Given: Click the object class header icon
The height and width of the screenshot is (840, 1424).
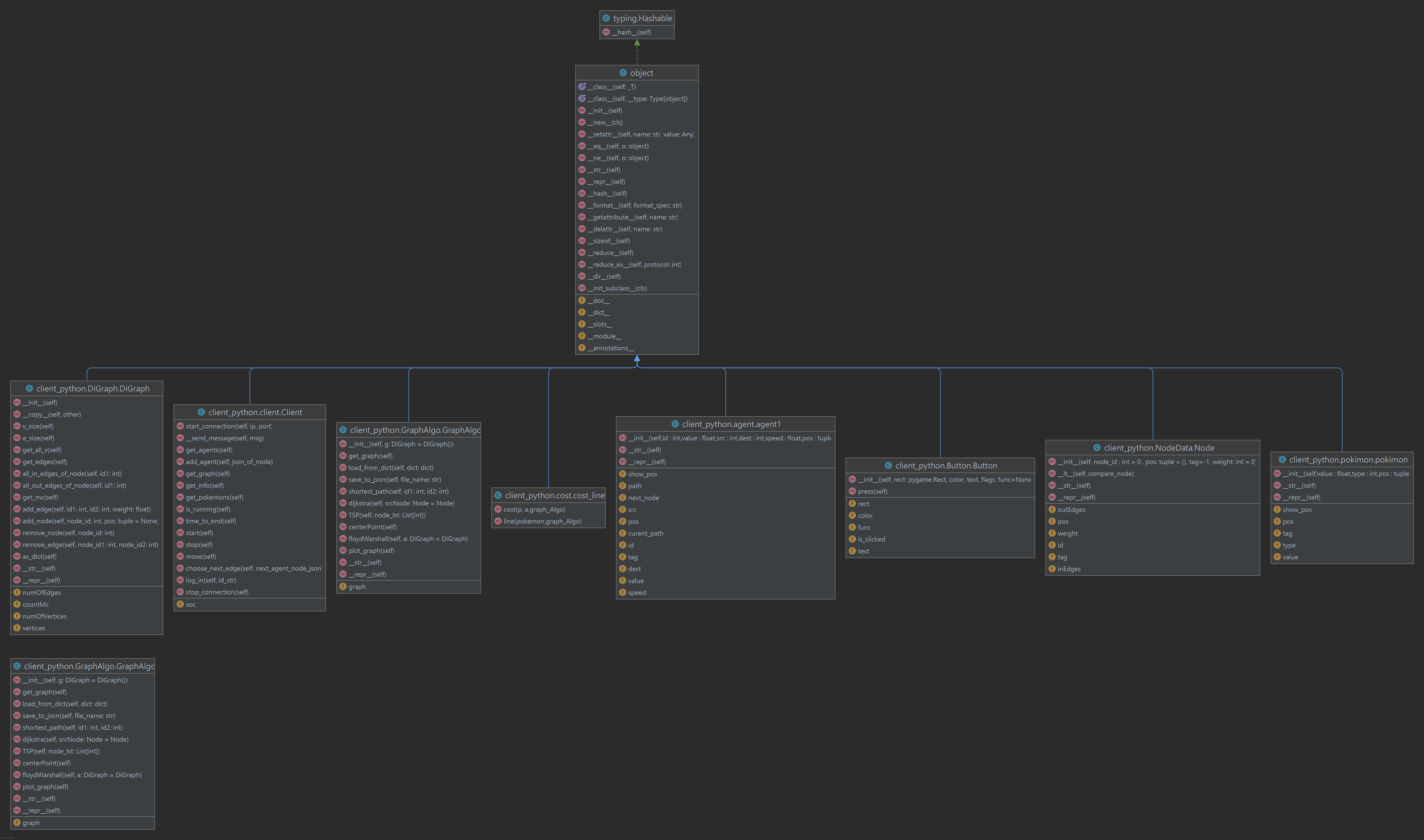Looking at the screenshot, I should pos(623,73).
